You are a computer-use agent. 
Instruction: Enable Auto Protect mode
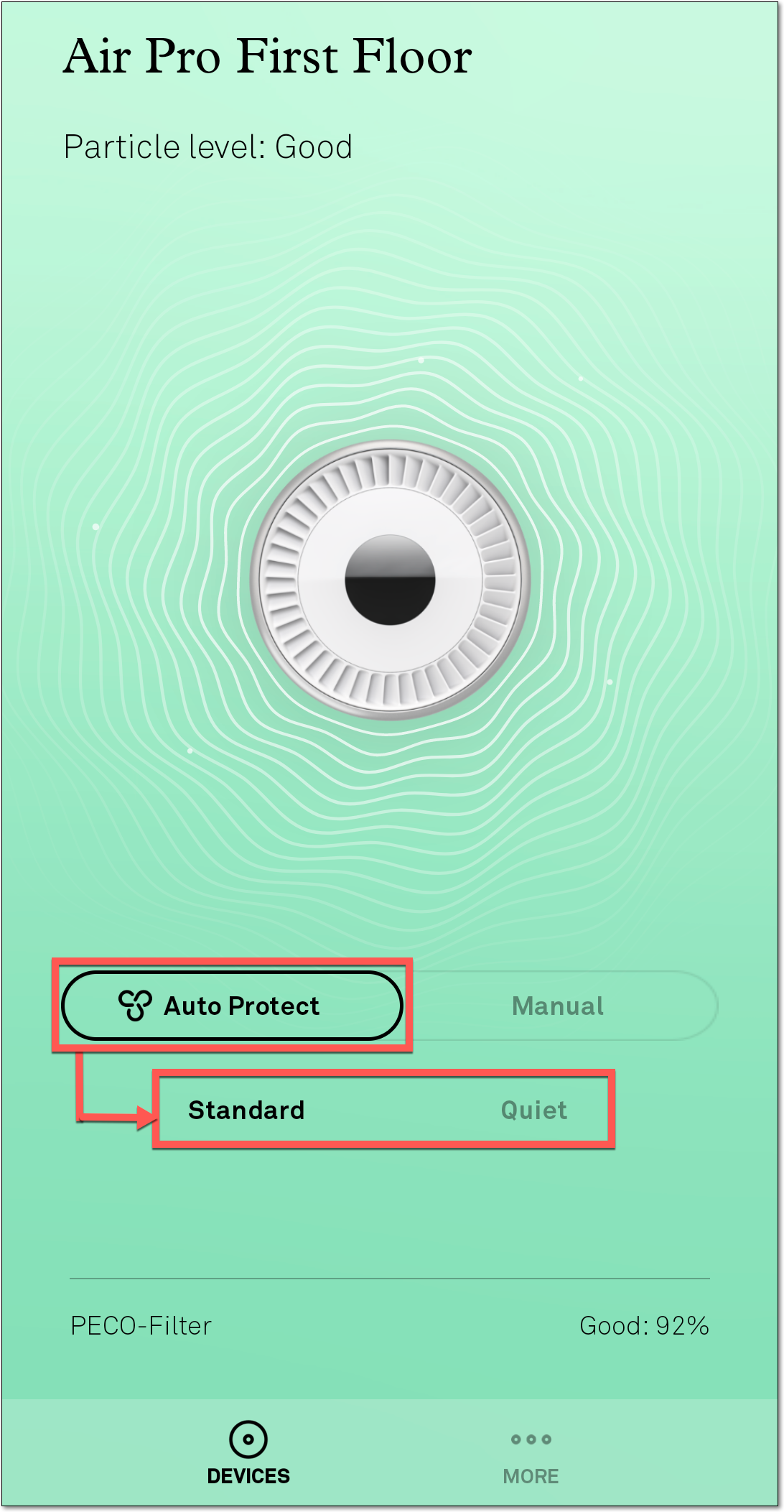232,1006
